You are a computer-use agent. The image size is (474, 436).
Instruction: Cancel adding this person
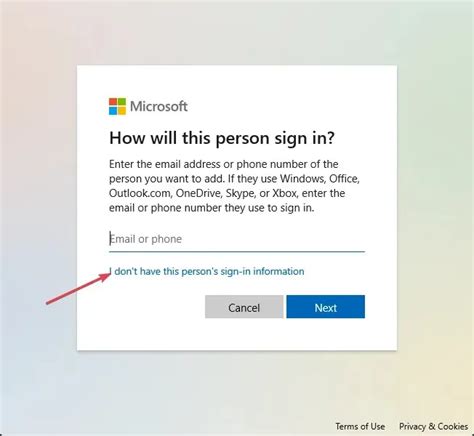(x=244, y=307)
